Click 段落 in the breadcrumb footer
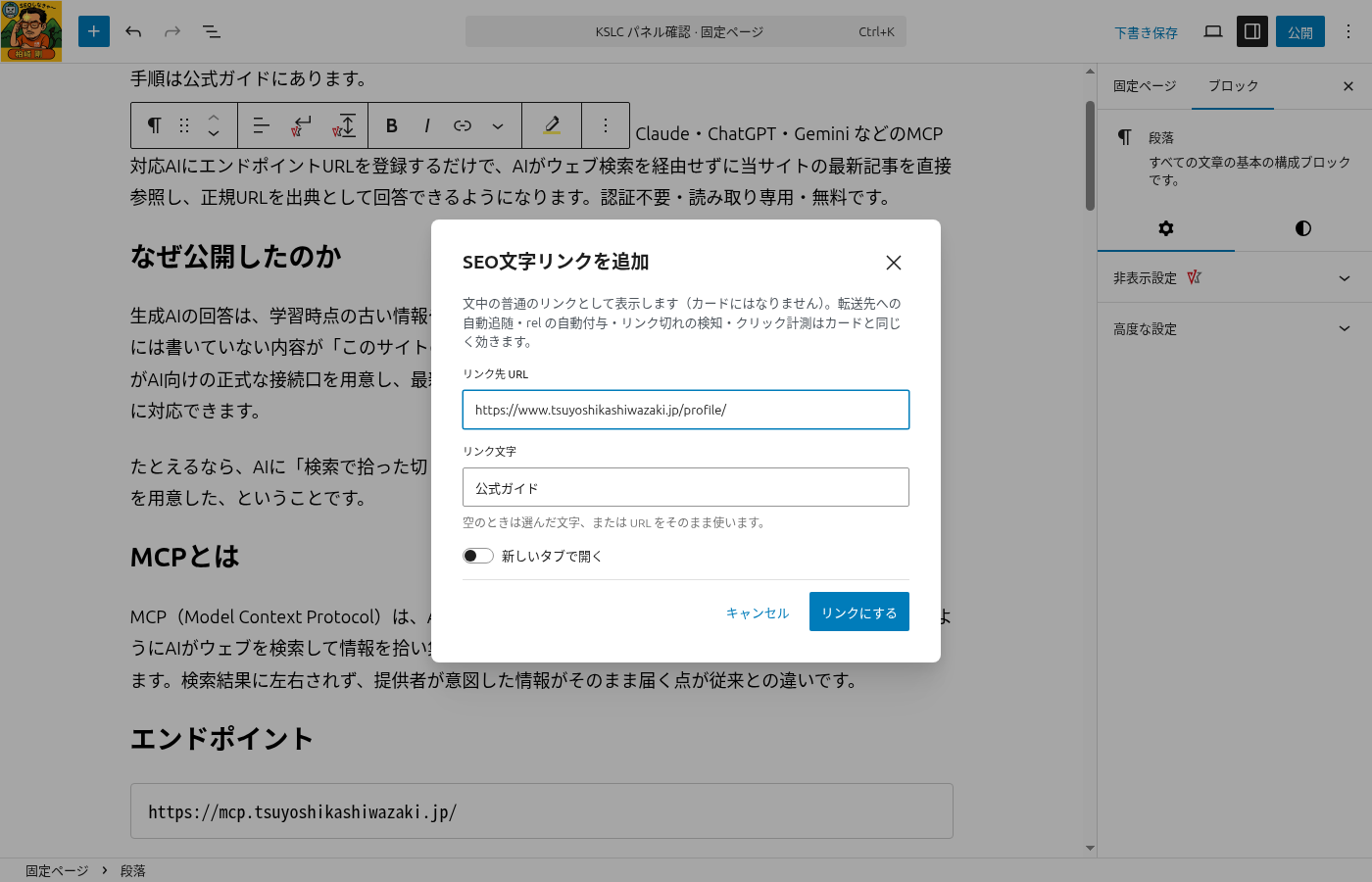Image resolution: width=1372 pixels, height=882 pixels. (133, 870)
